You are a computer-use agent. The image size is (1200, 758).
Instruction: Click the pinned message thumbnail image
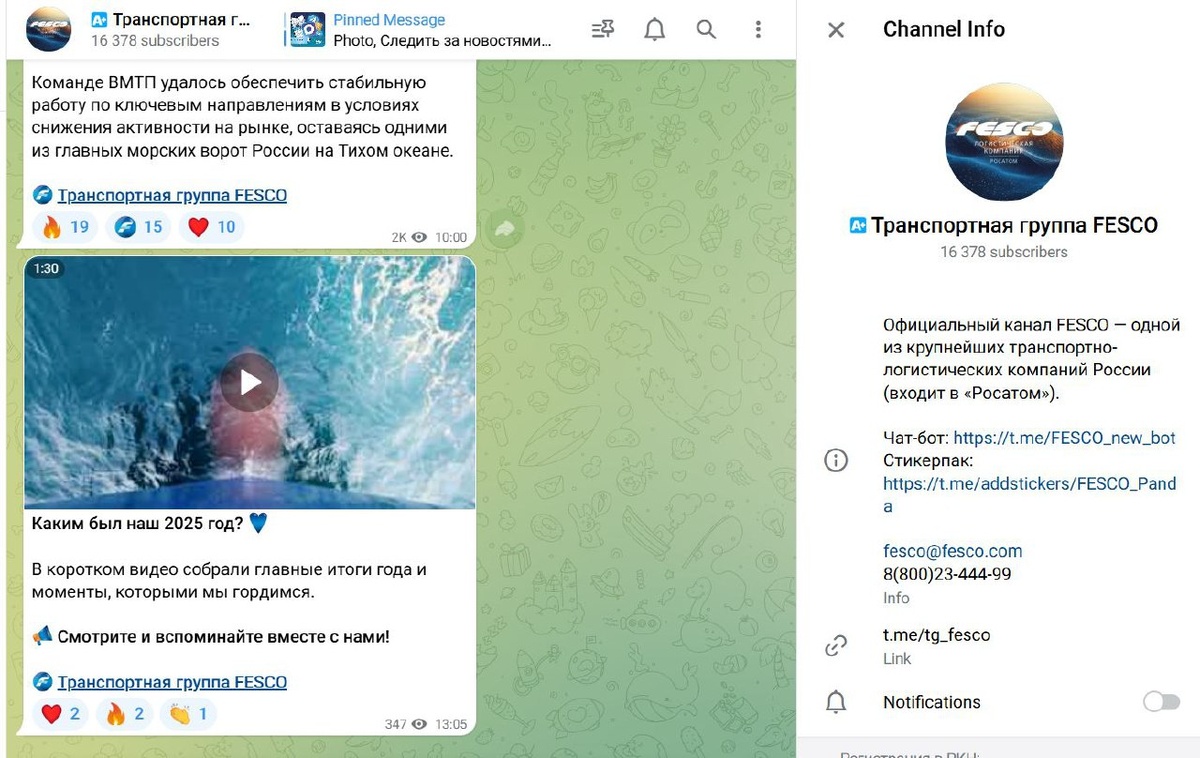tap(307, 30)
